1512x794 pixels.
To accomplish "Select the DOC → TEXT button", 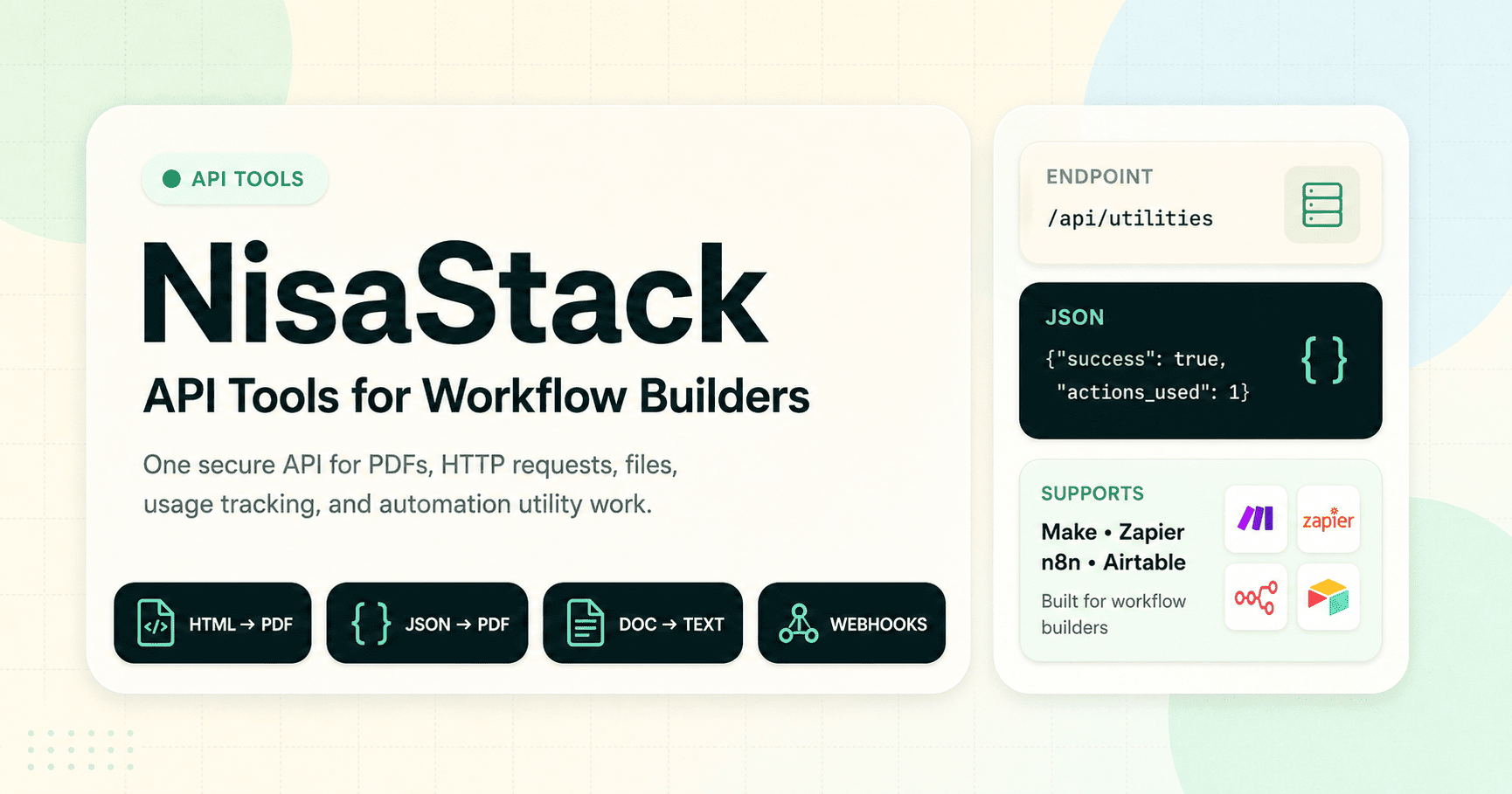I will pyautogui.click(x=642, y=623).
